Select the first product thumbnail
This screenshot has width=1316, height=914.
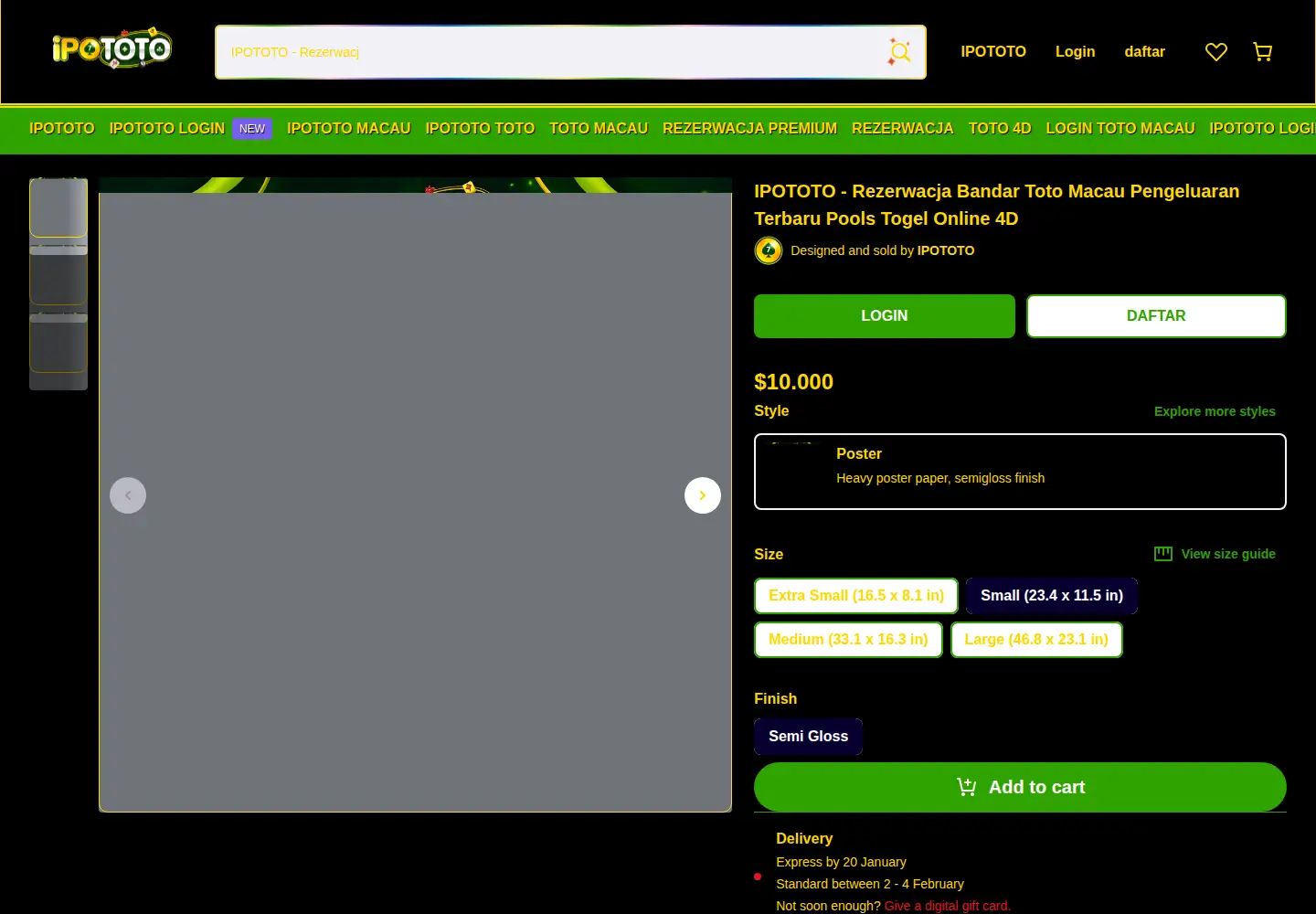click(58, 207)
